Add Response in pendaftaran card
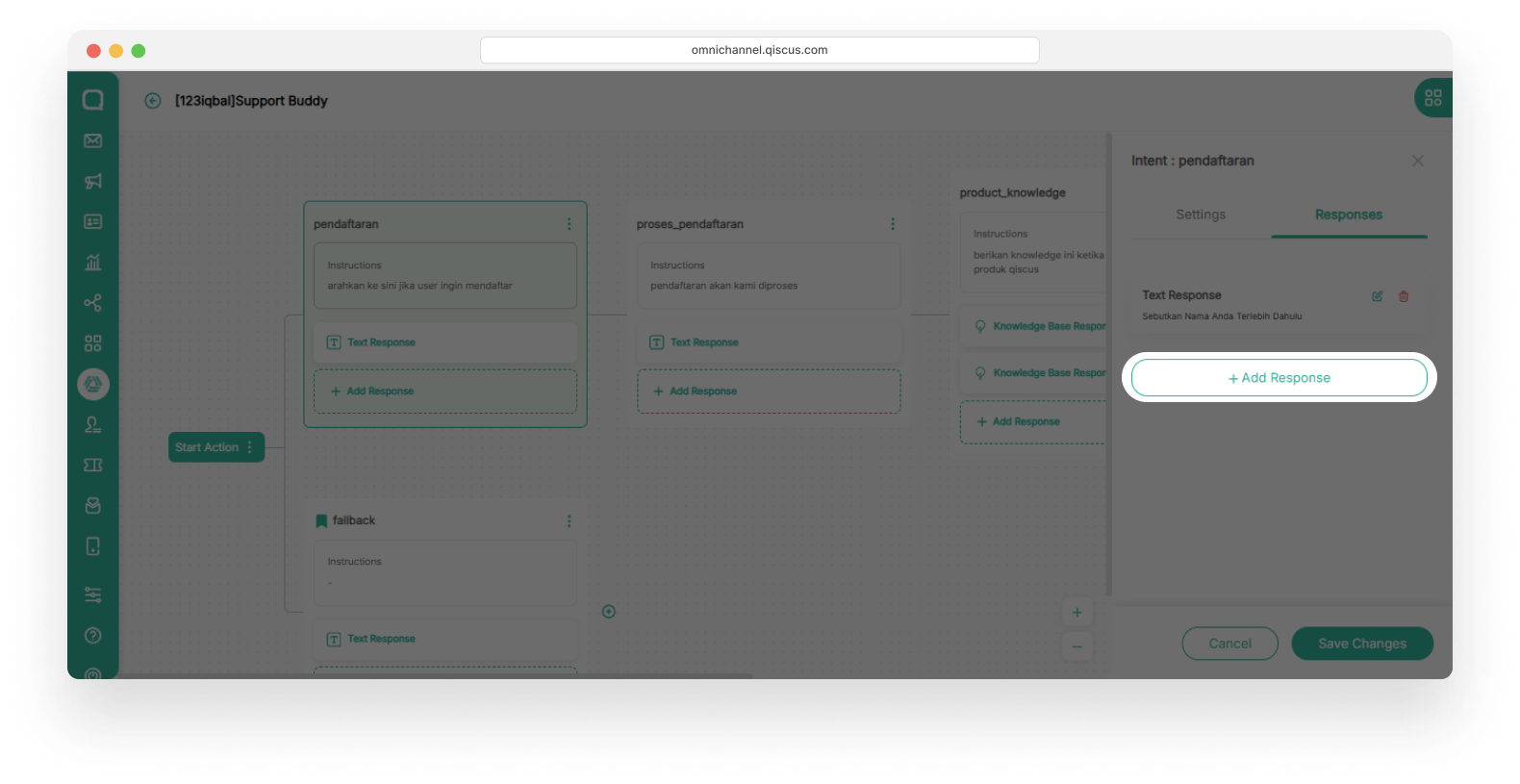Viewport: 1520px width, 784px height. click(x=445, y=392)
